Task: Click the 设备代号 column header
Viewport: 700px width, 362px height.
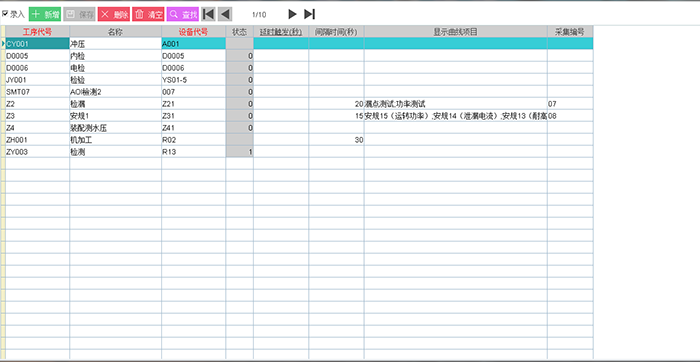Action: tap(193, 32)
